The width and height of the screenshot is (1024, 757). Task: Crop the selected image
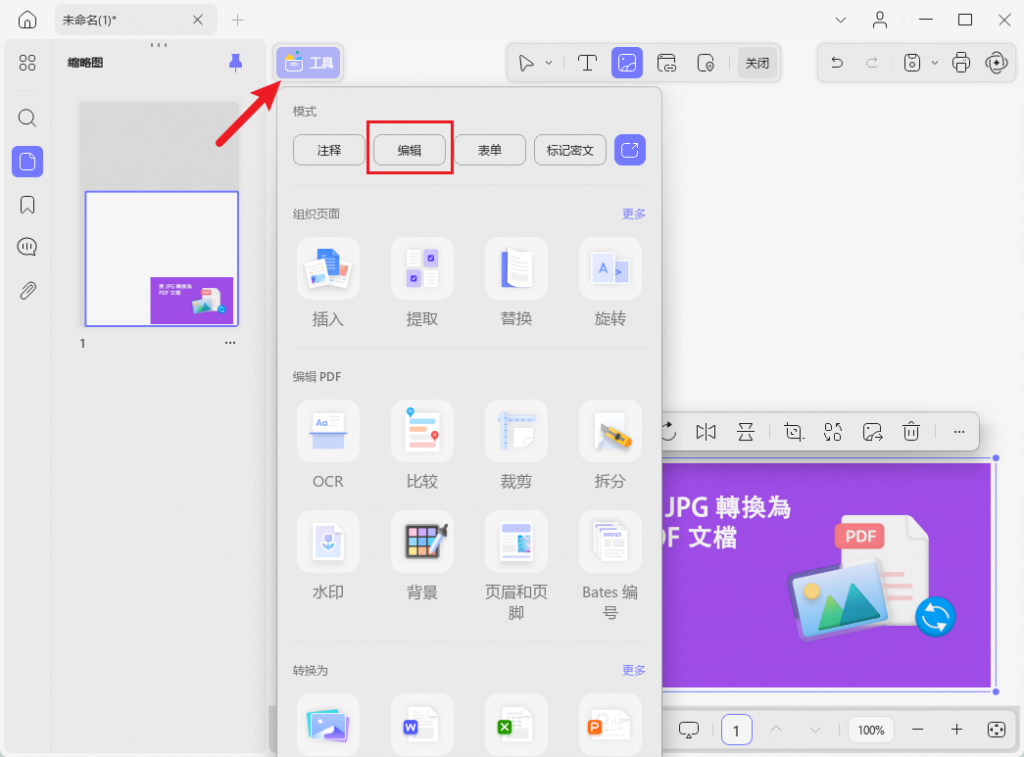tap(793, 432)
